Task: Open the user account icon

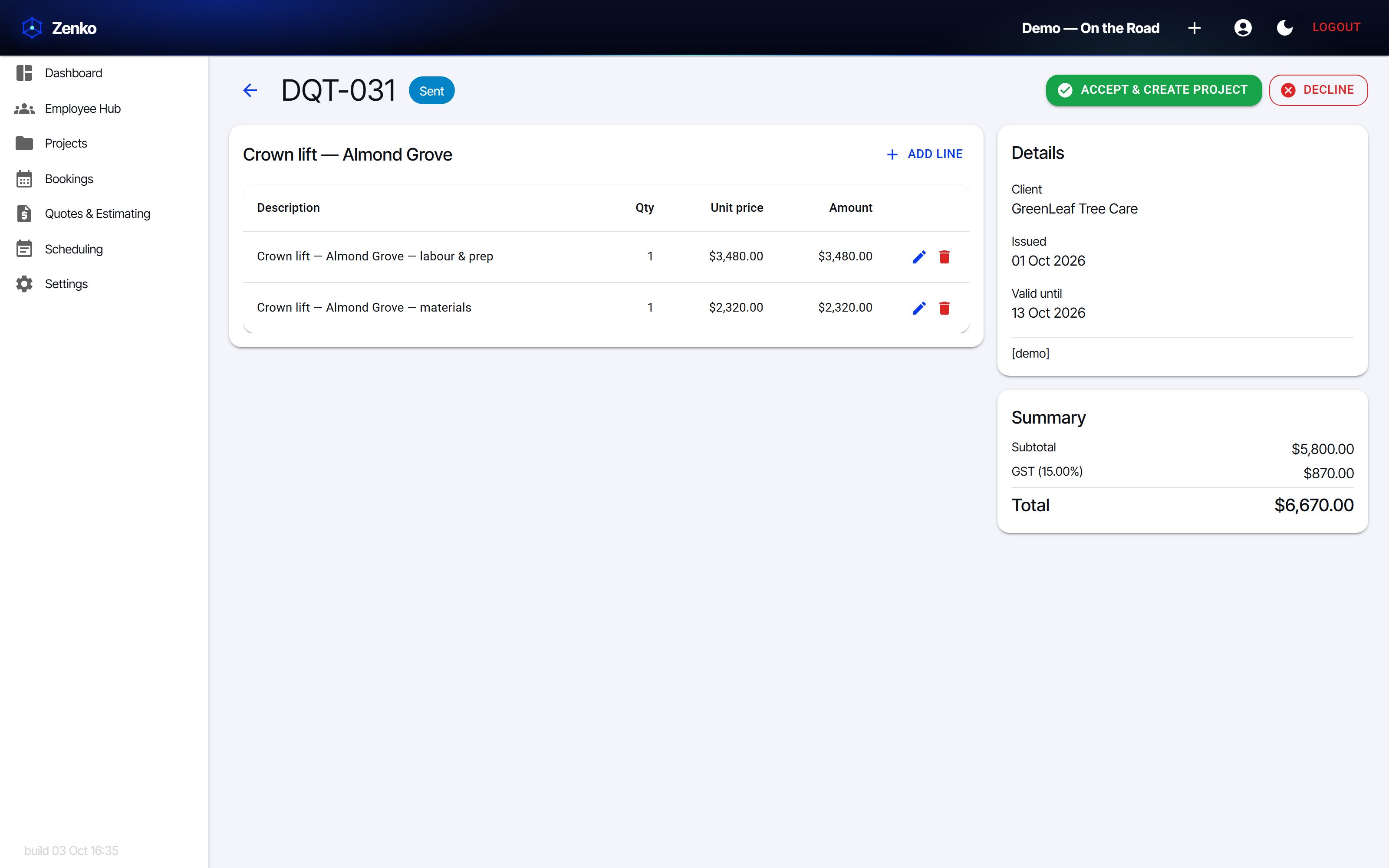Action: point(1243,27)
